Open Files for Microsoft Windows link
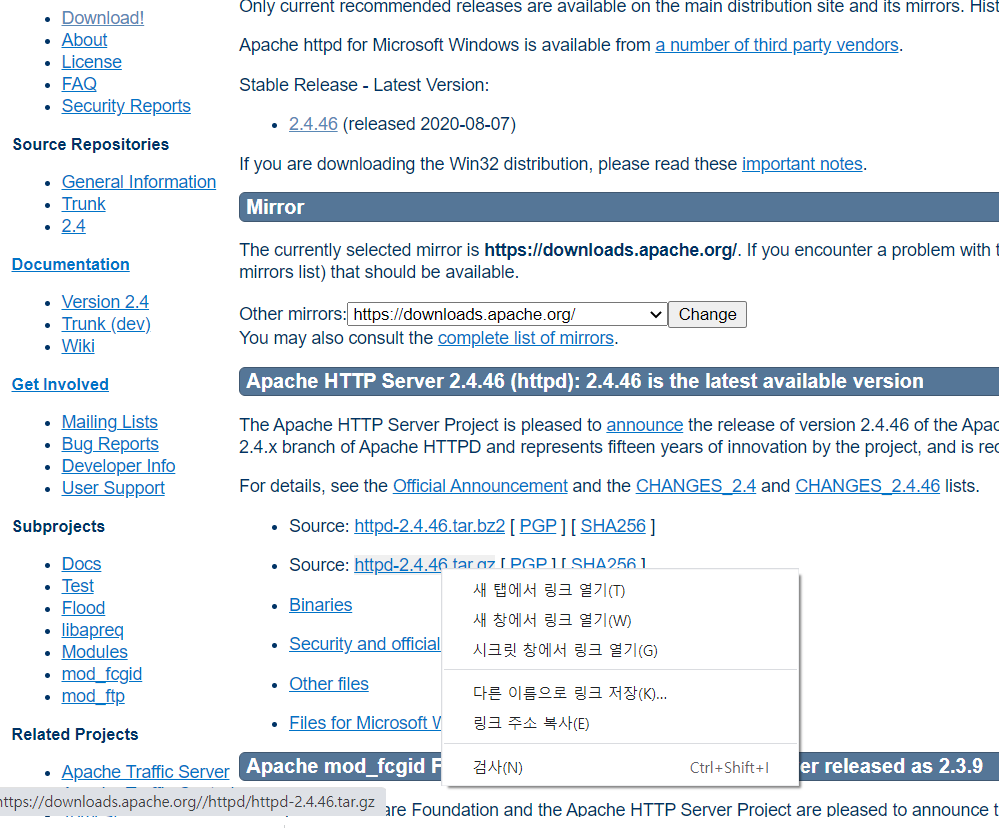Screen dimensions: 999x828 tap(365, 724)
